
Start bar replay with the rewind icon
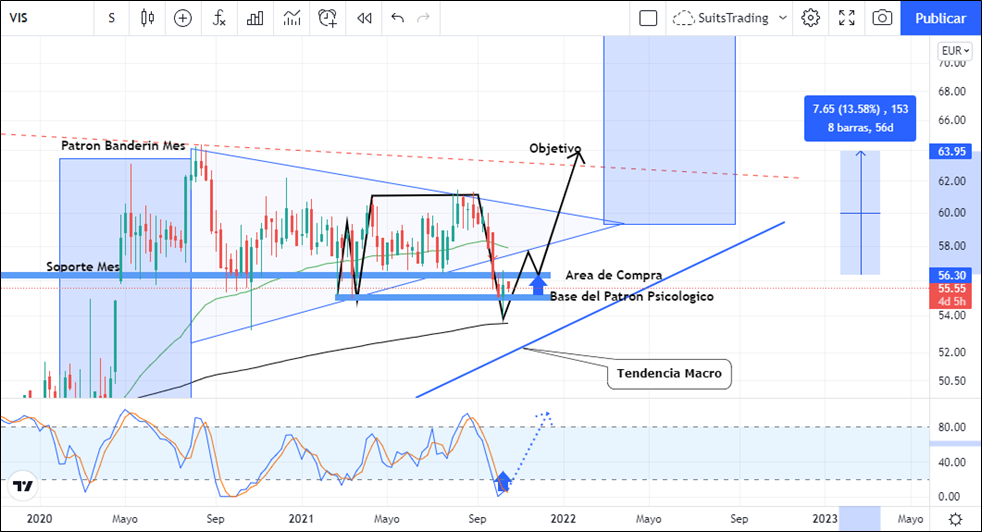364,18
